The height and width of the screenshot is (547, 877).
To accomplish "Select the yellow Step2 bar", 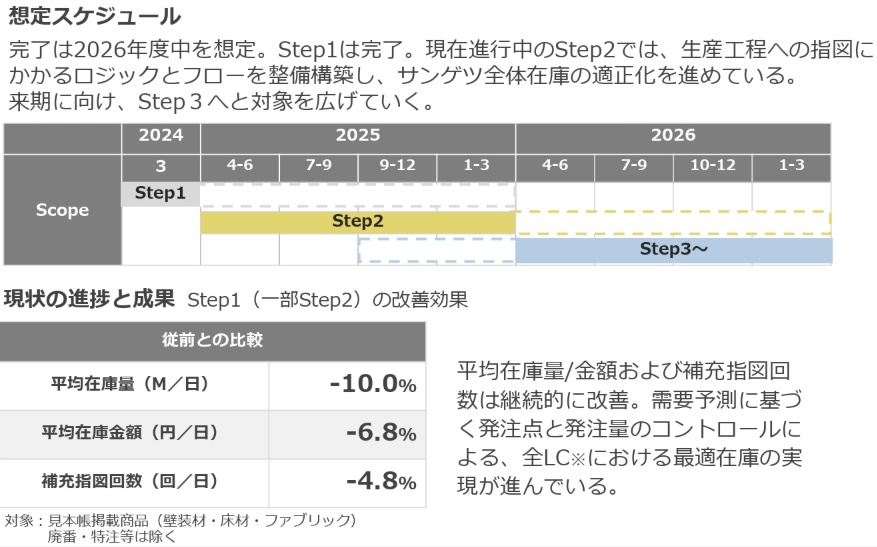I will pos(358,222).
